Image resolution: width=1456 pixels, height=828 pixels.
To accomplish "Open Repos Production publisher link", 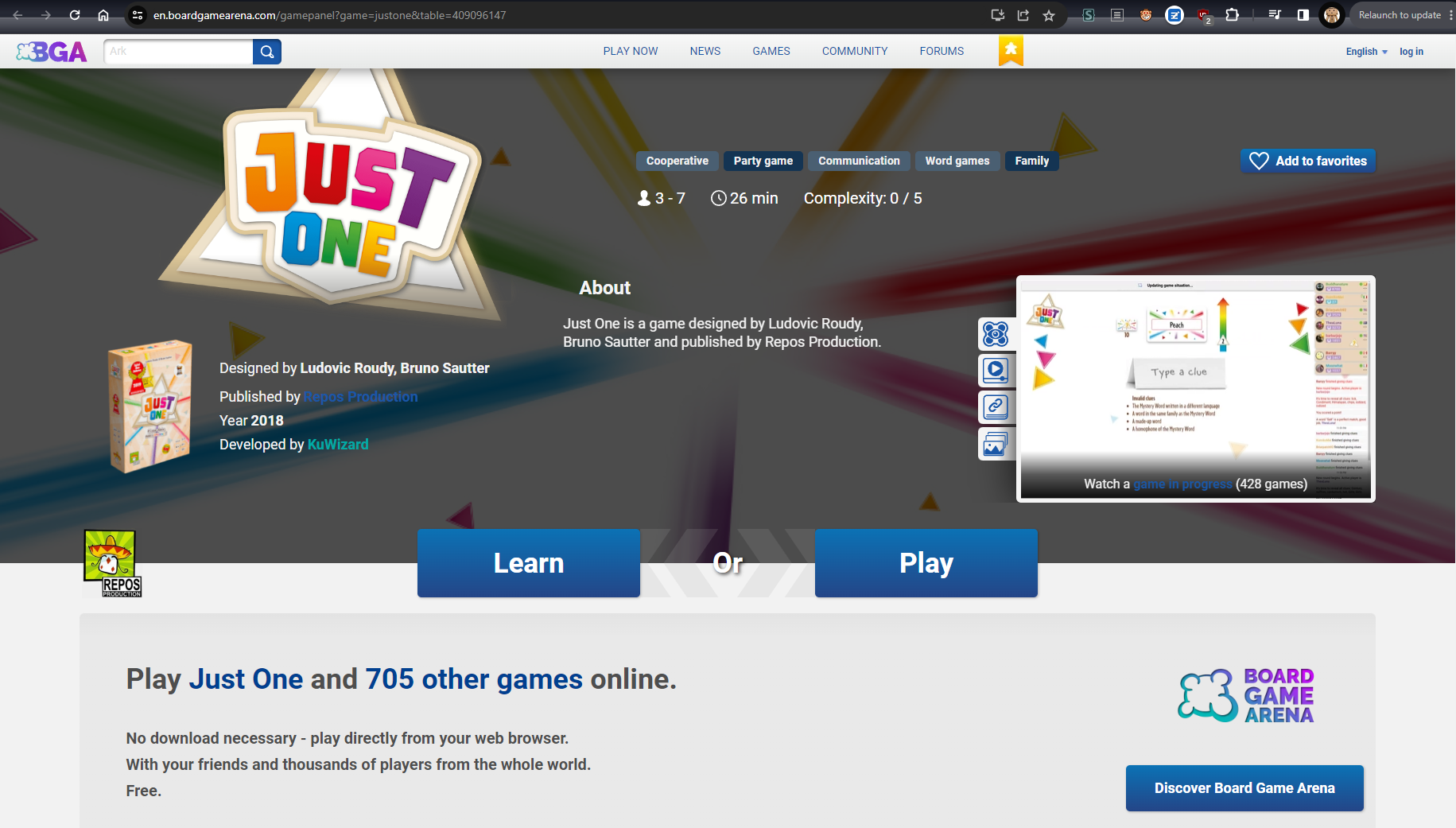I will coord(360,397).
